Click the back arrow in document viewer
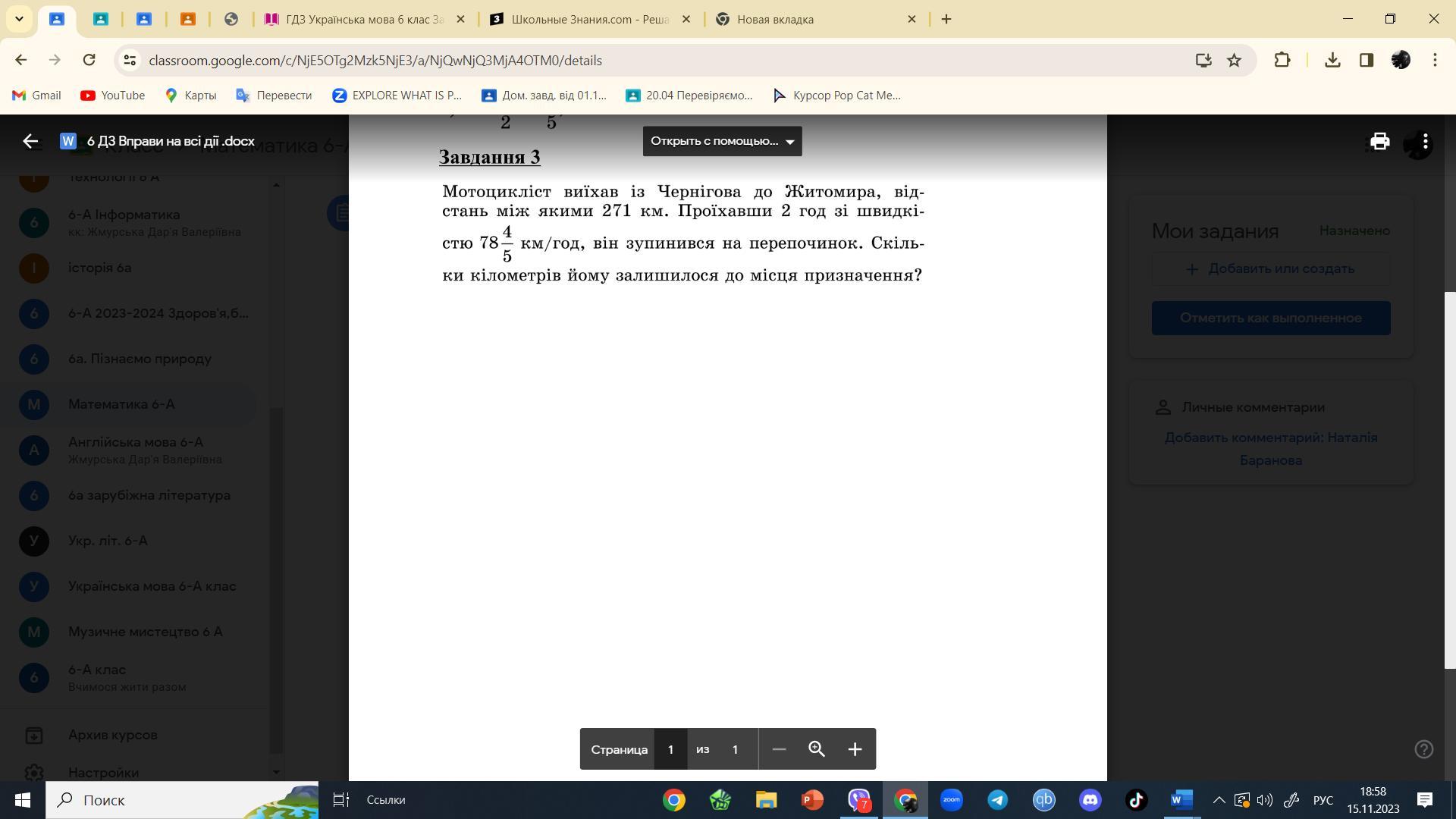Screen dimensions: 1456x819 click(x=30, y=141)
